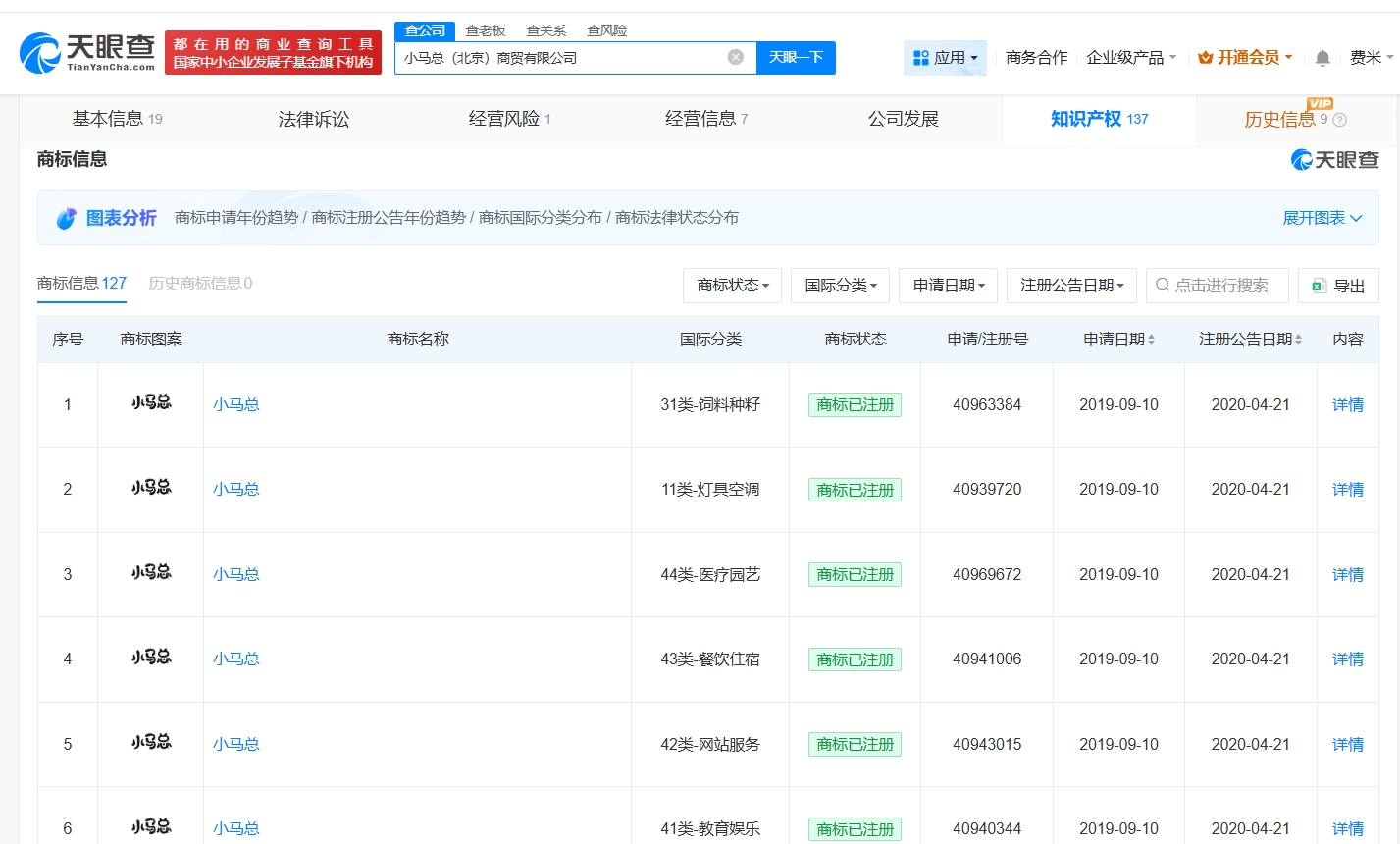
Task: Open 详情 for registration 40969672
Action: point(1348,574)
